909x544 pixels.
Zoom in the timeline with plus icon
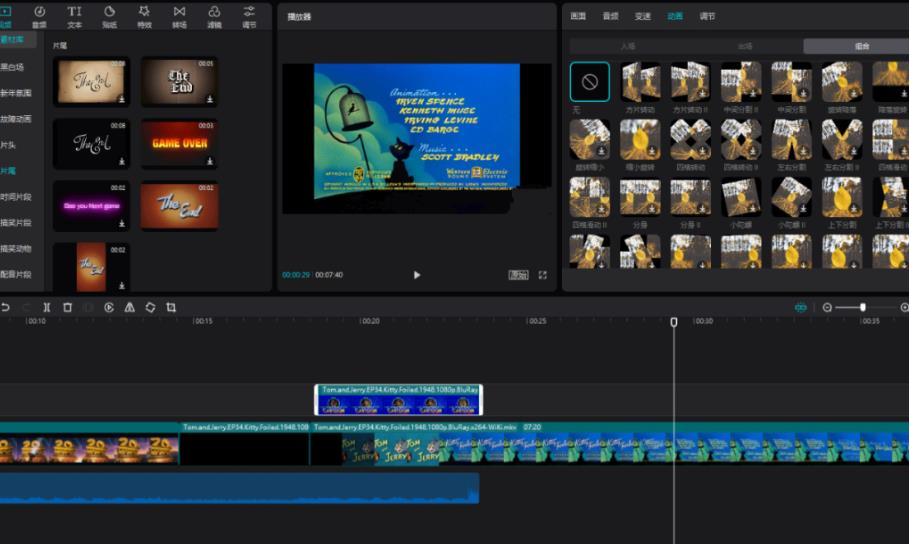(904, 307)
